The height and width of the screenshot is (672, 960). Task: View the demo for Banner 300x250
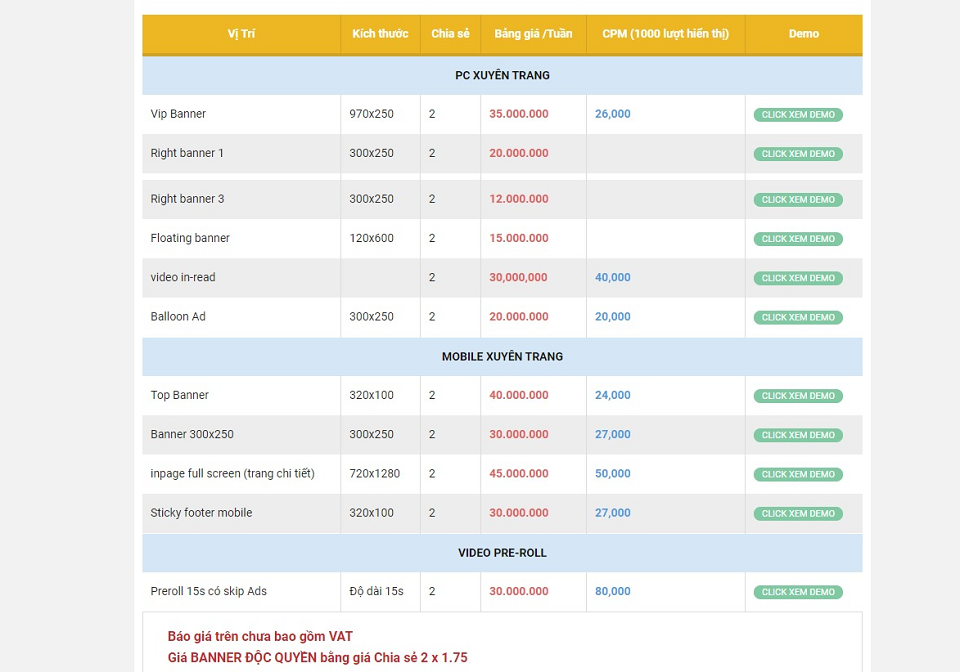click(x=797, y=435)
